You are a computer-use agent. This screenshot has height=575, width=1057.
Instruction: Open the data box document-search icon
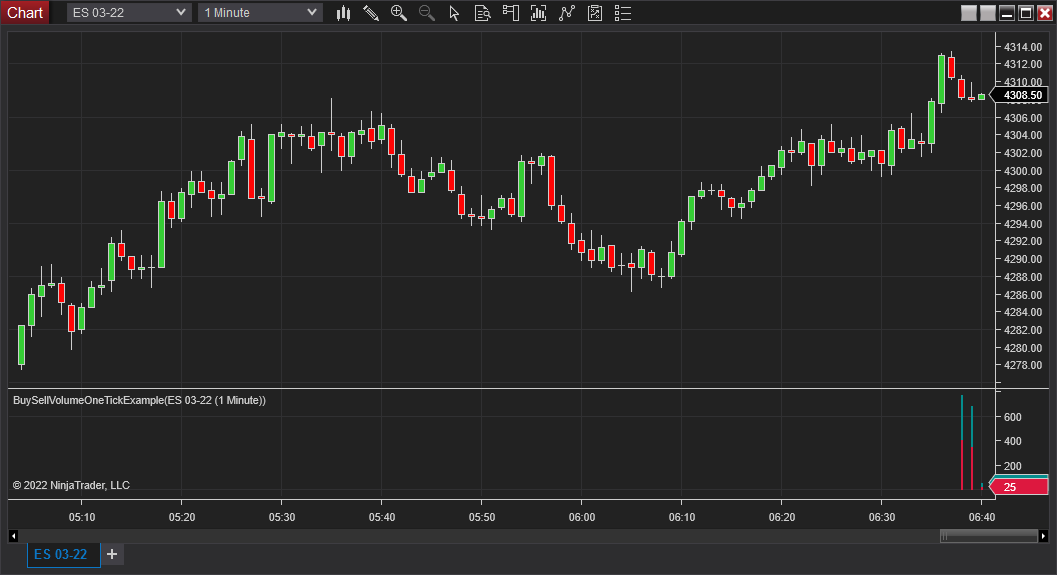[482, 13]
